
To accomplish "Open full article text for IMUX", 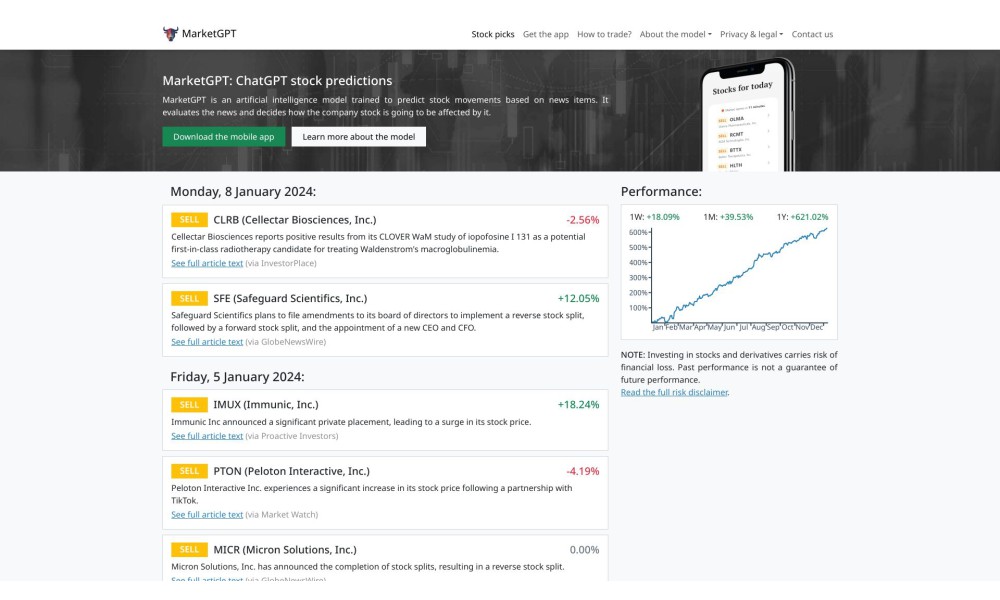I will click(207, 436).
